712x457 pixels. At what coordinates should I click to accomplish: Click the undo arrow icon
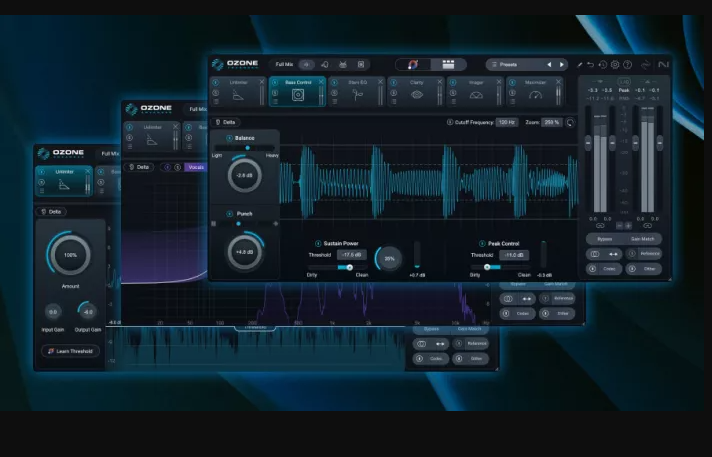tap(590, 65)
